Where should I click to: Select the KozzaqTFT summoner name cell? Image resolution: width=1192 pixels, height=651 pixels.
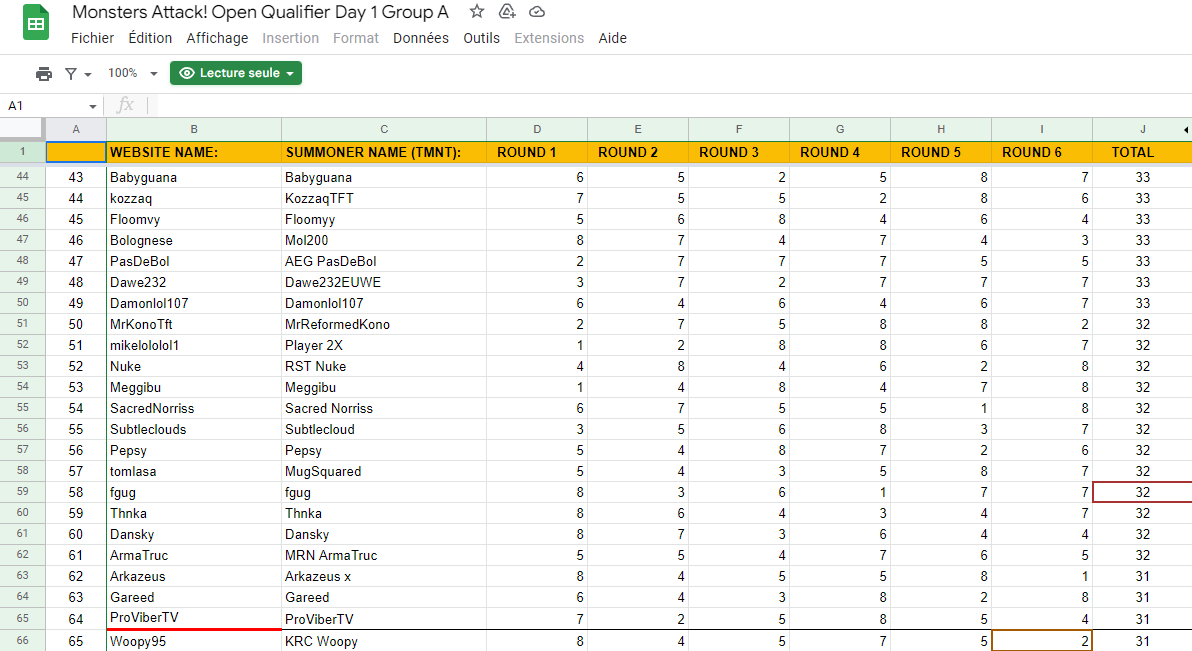coord(384,198)
